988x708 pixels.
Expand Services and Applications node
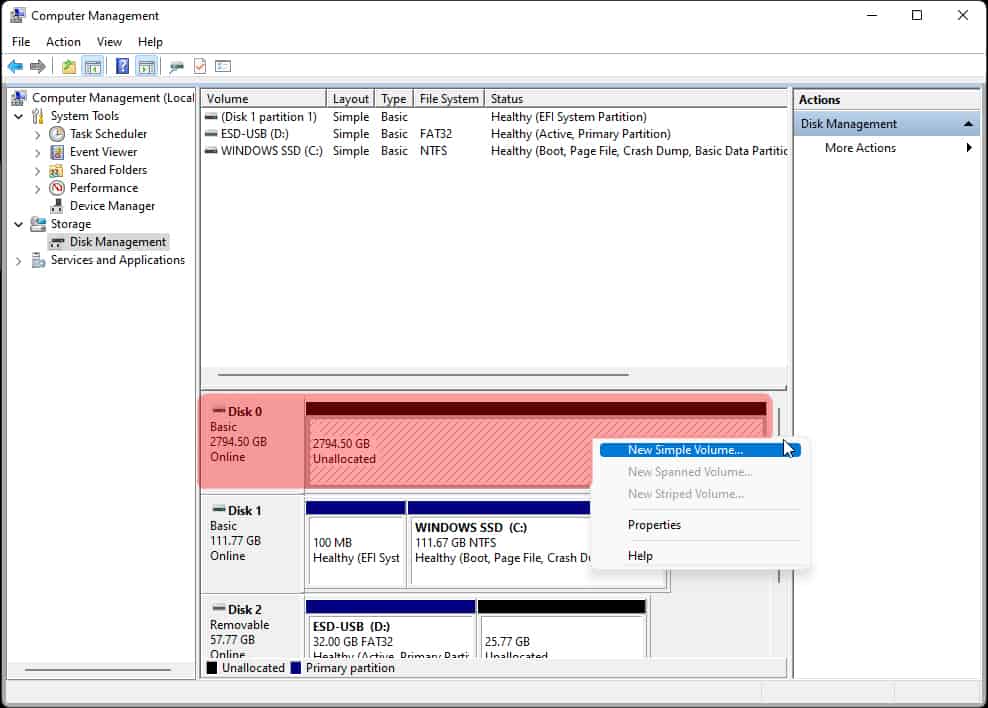pyautogui.click(x=18, y=261)
